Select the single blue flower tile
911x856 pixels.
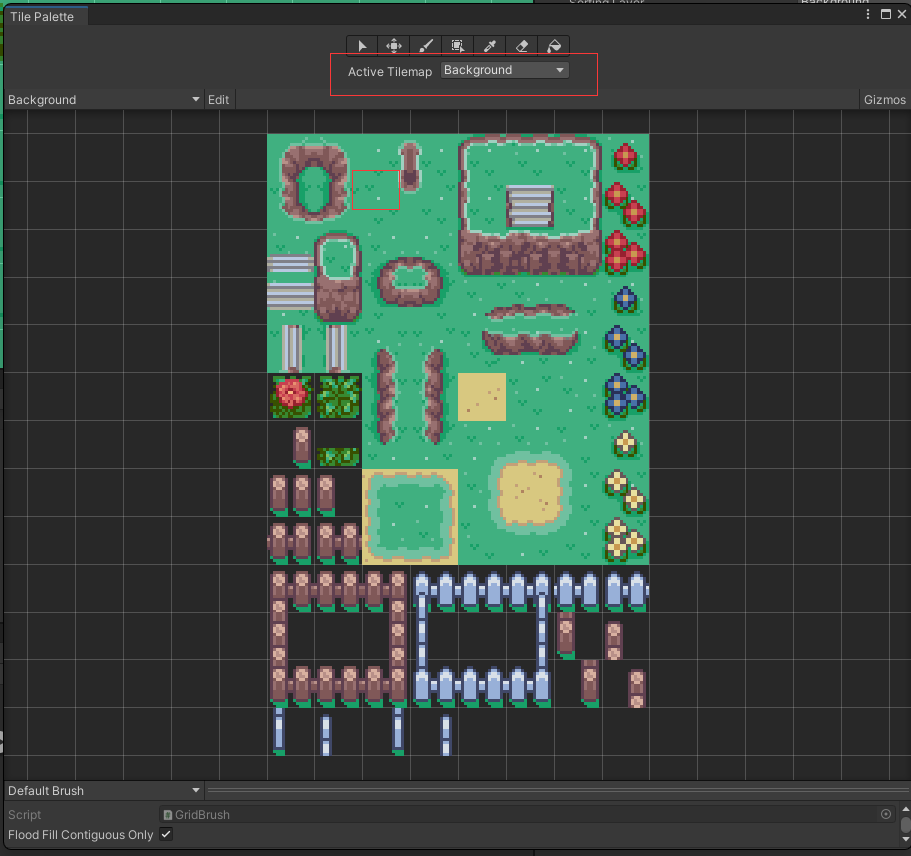(x=626, y=300)
